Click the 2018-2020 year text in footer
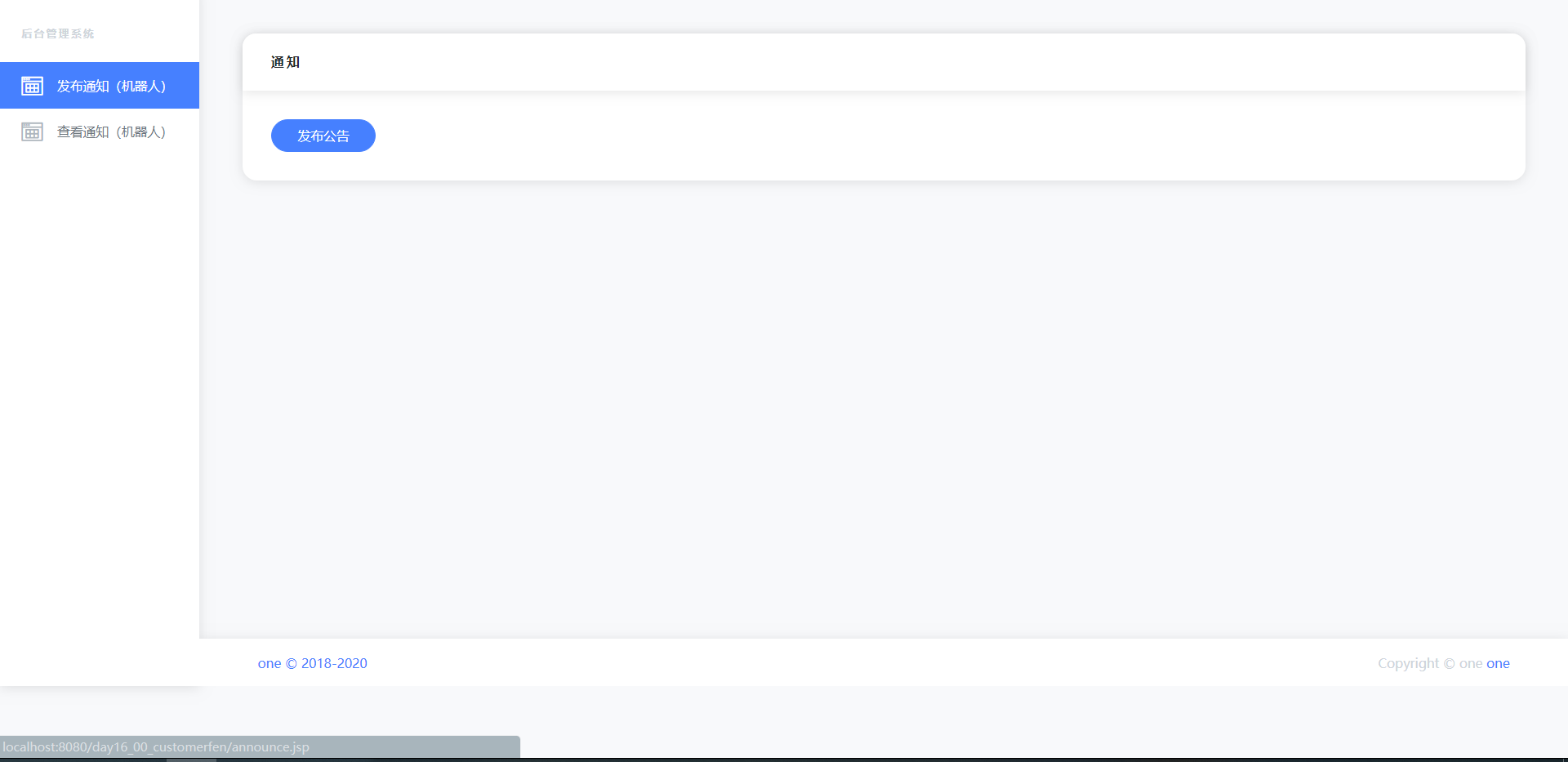 tap(334, 663)
